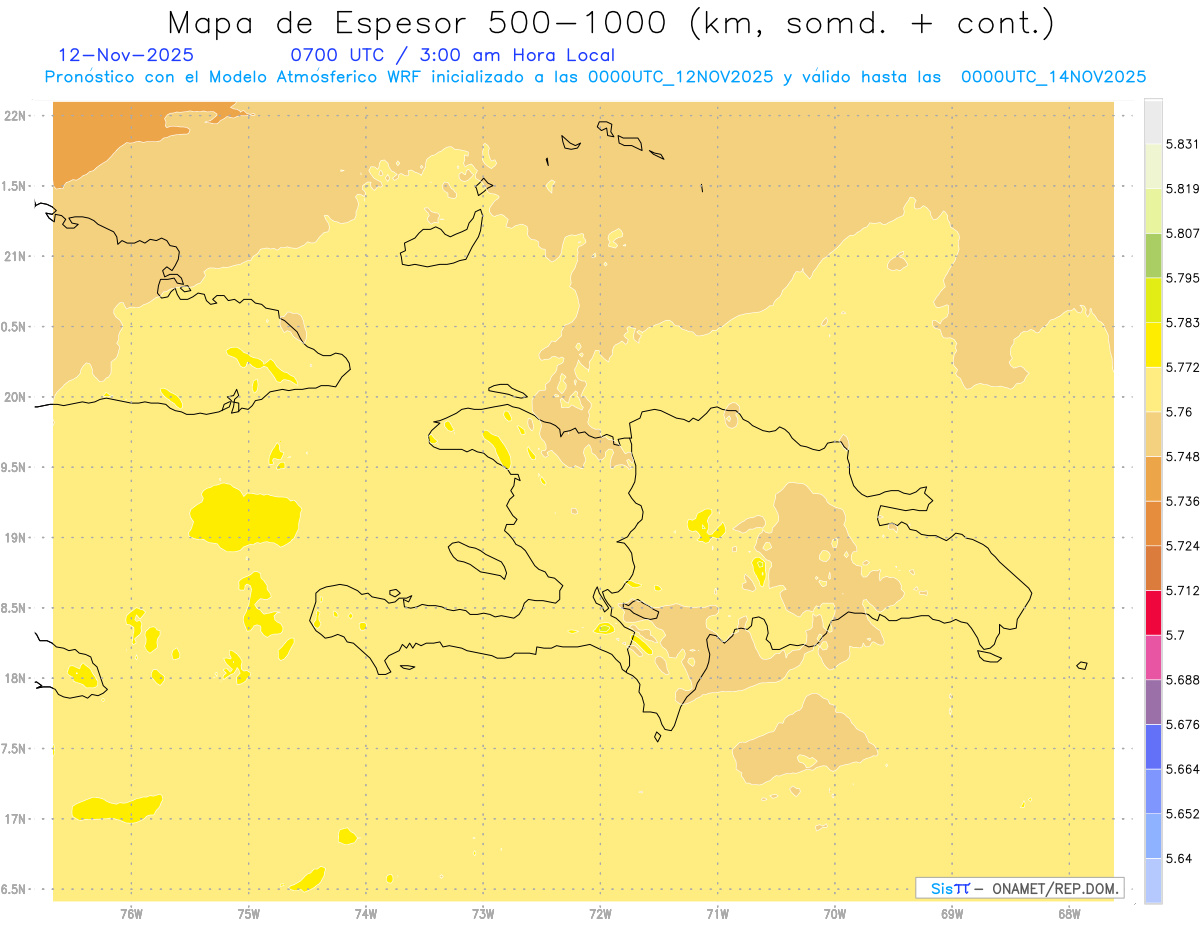Click the '5.724' color bar label
Image resolution: width=1200 pixels, height=927 pixels.
click(x=1182, y=546)
